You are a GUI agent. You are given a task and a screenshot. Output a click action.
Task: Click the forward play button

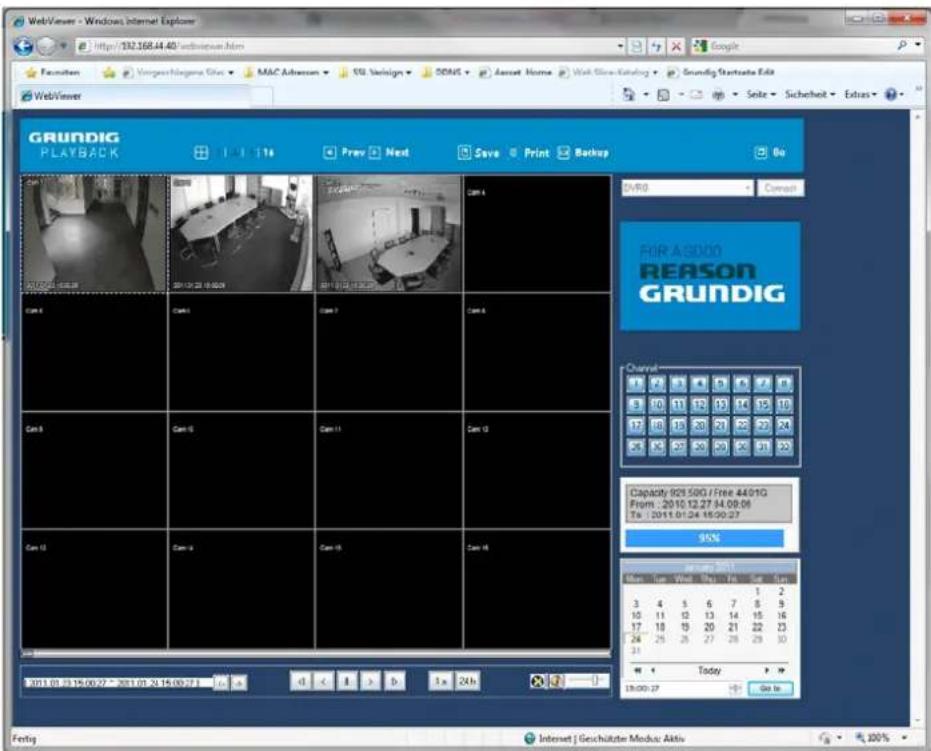tap(370, 681)
